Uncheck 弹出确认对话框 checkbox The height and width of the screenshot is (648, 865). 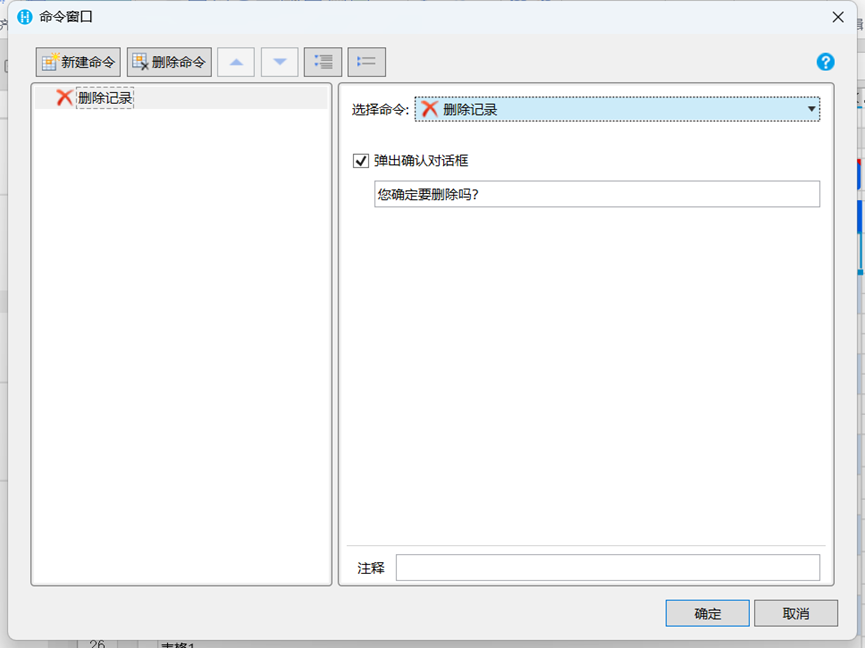click(361, 161)
